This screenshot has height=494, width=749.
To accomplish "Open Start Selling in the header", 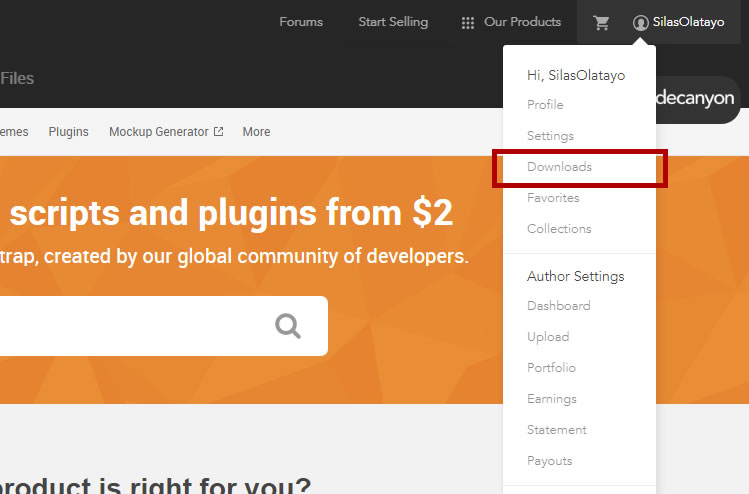I will coord(393,22).
